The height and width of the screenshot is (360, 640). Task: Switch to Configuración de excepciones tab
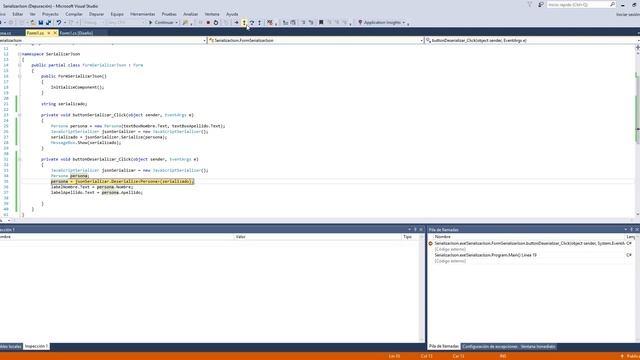point(490,347)
